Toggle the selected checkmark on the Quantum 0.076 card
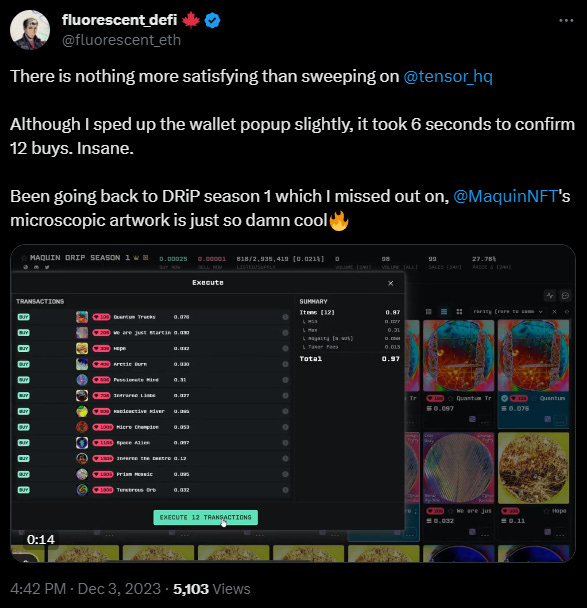The image size is (587, 608). pos(504,398)
